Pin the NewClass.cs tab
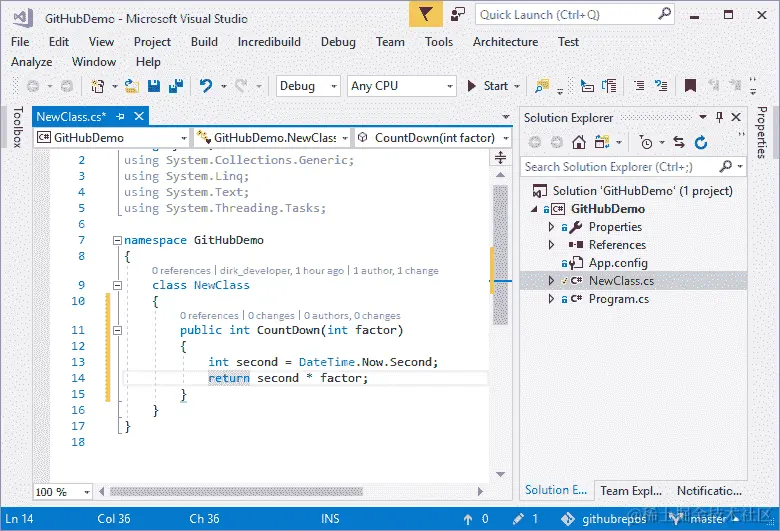 (120, 116)
